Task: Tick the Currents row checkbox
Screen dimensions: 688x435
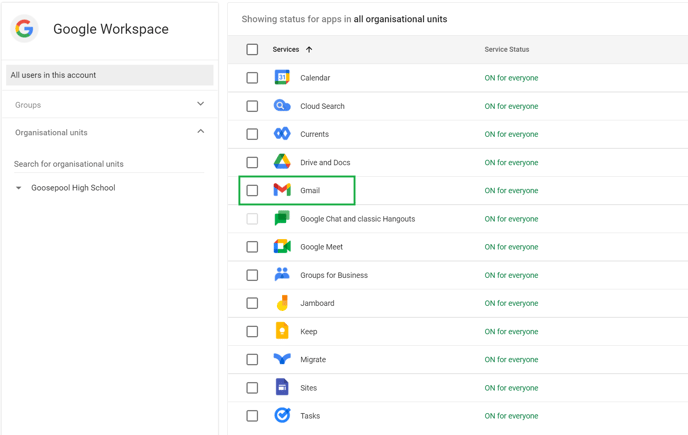Action: pos(252,134)
